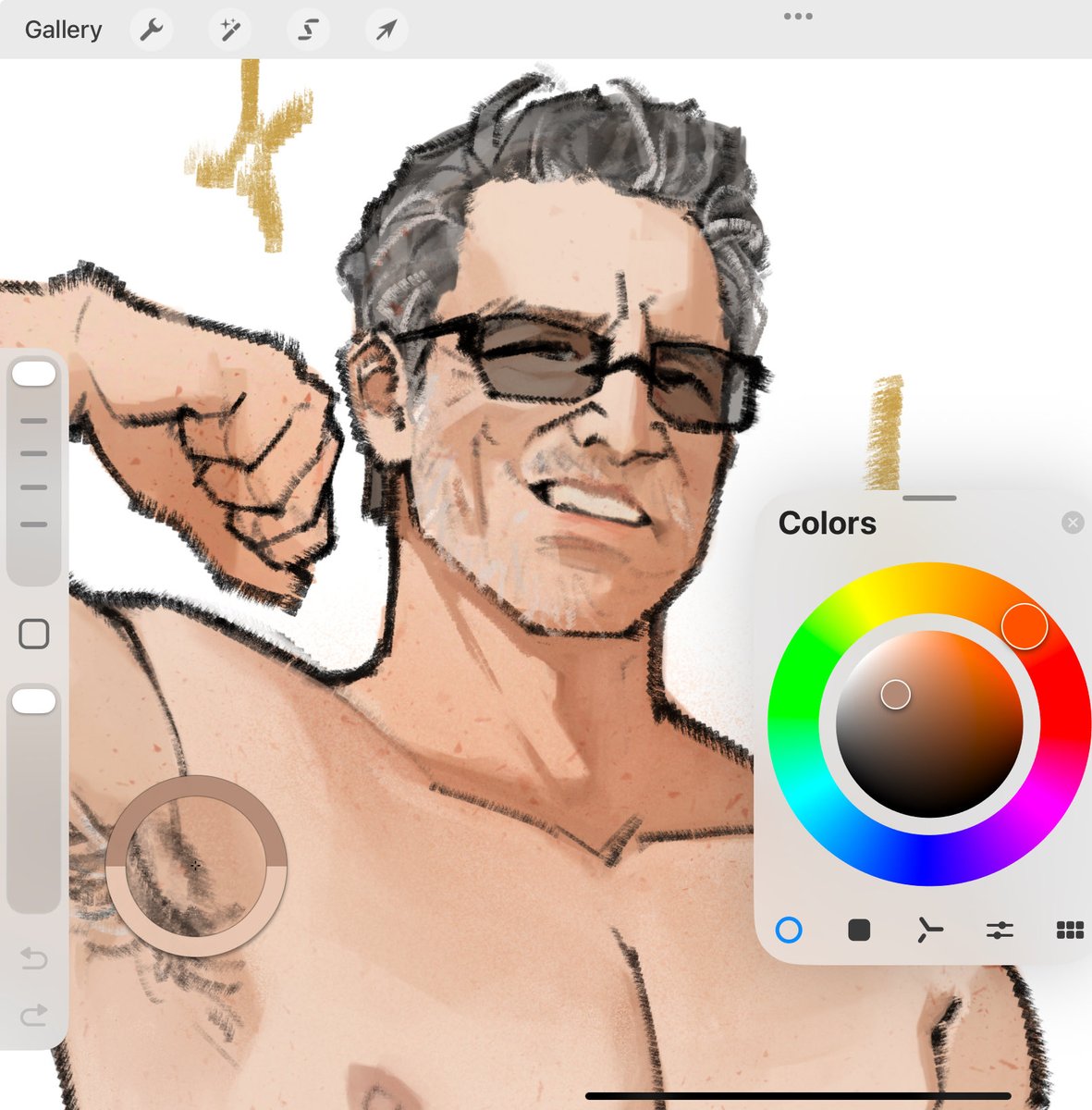The image size is (1092, 1110).
Task: Redo the last stroke
Action: 34,1016
